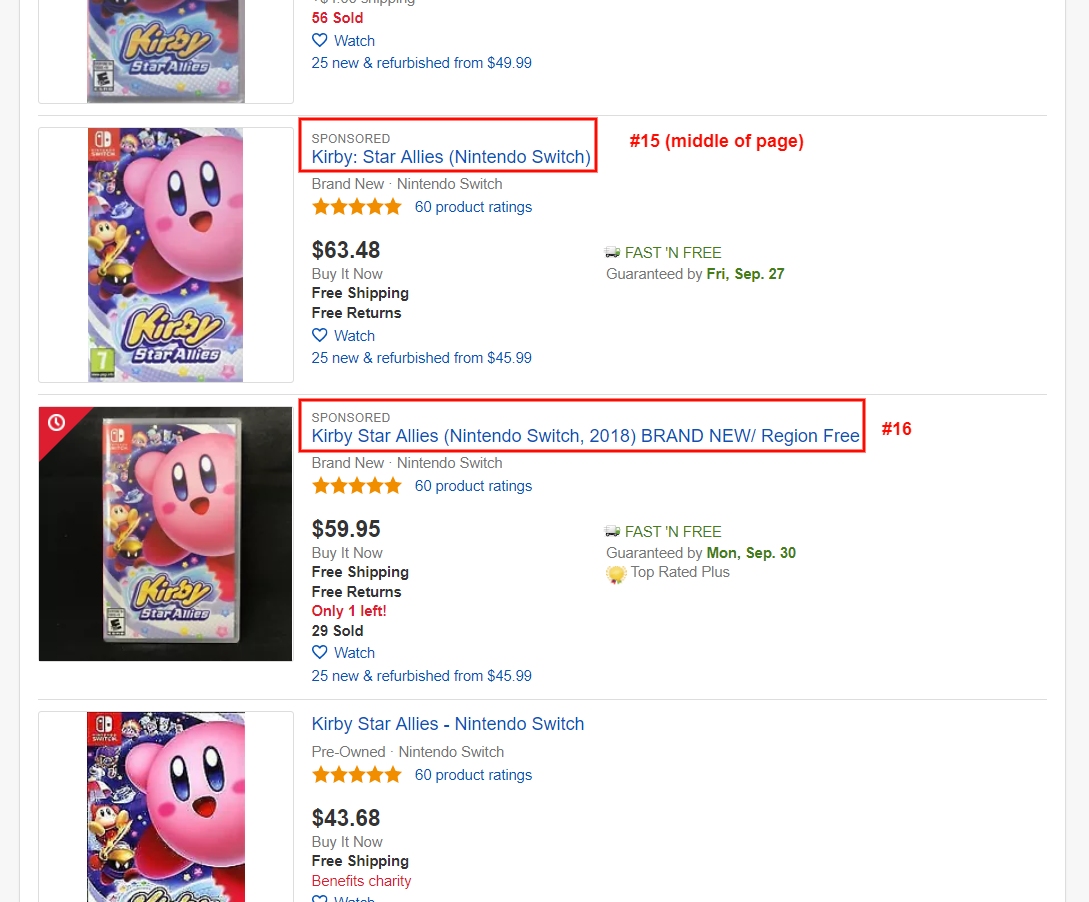Click the clock icon on the red thumbnail corner
Viewport: 1089px width, 902px height.
pyautogui.click(x=56, y=423)
